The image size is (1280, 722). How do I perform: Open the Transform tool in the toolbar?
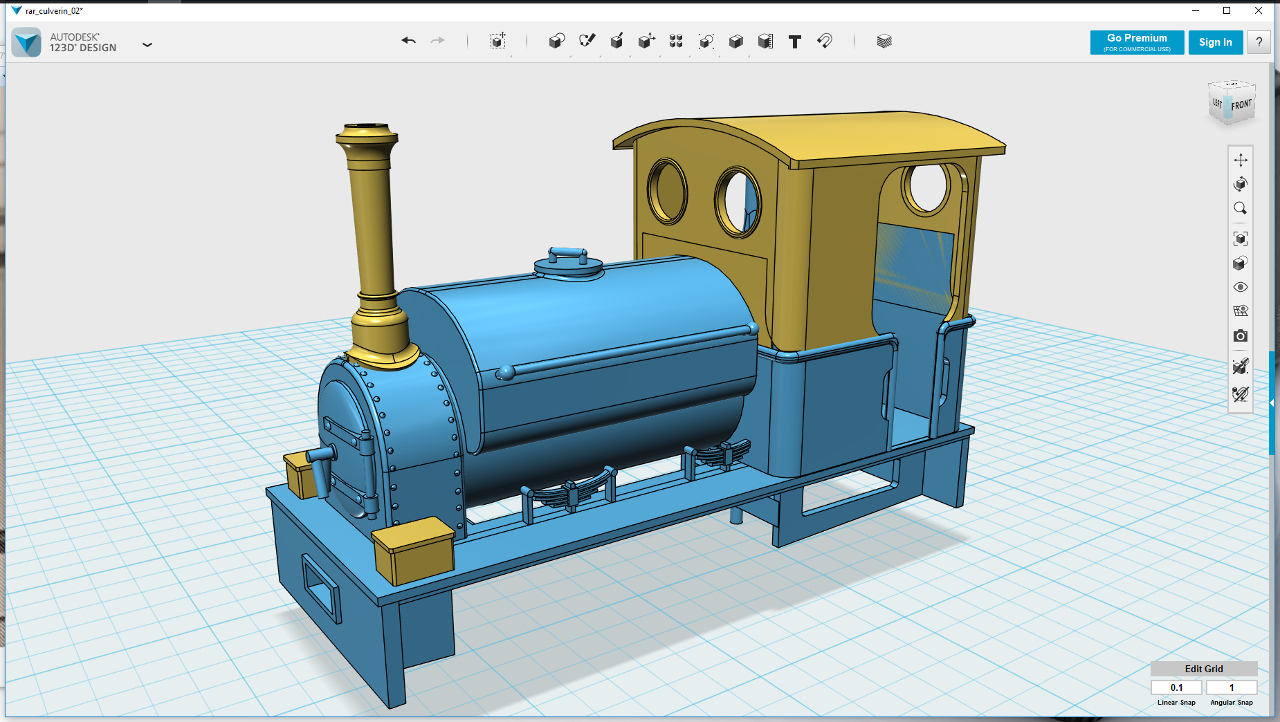pos(498,41)
